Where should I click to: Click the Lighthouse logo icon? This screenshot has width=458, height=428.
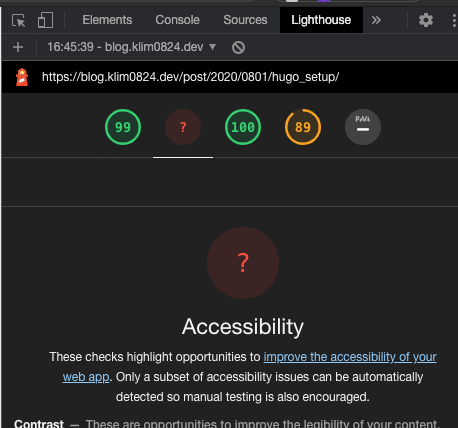[x=22, y=77]
